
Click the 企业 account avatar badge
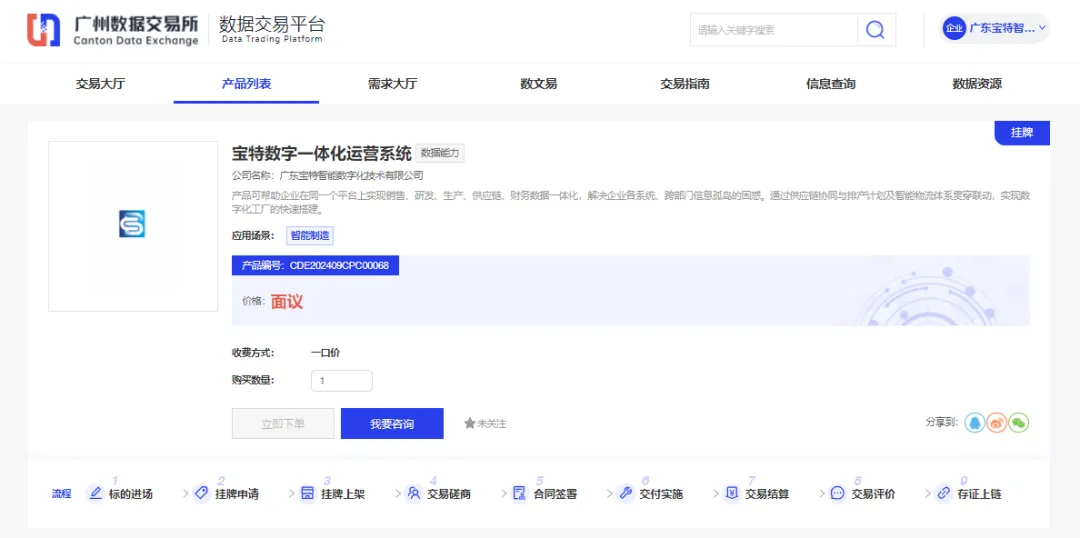click(954, 29)
